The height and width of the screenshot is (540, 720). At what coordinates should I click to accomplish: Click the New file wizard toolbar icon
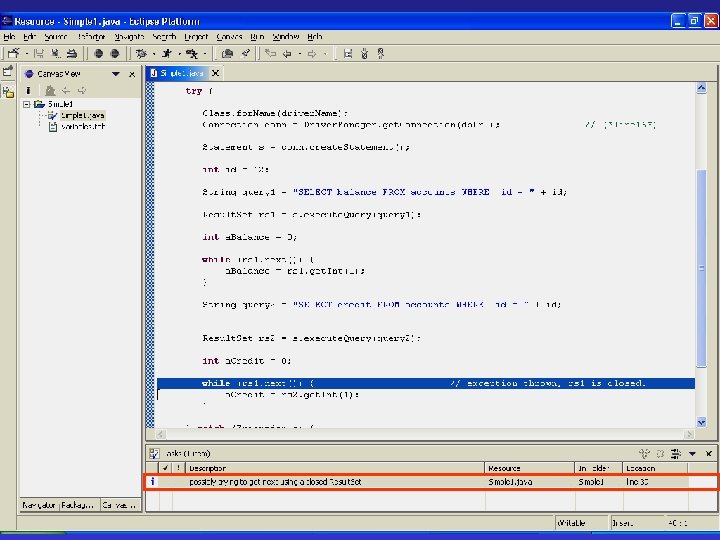[13, 53]
